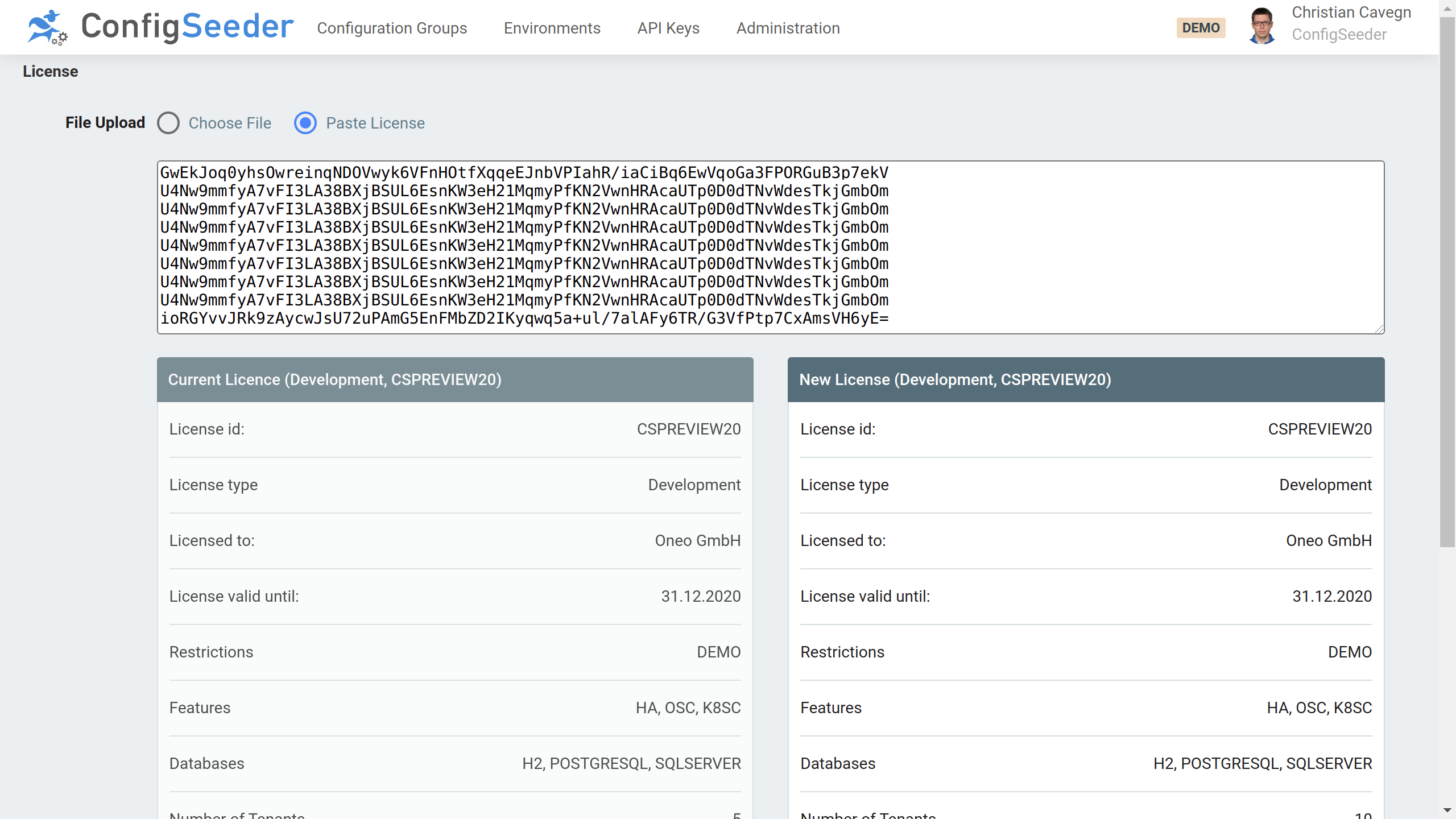Screen dimensions: 1456x819
Task: Open the Christian Cavegn user menu
Action: tap(1351, 13)
